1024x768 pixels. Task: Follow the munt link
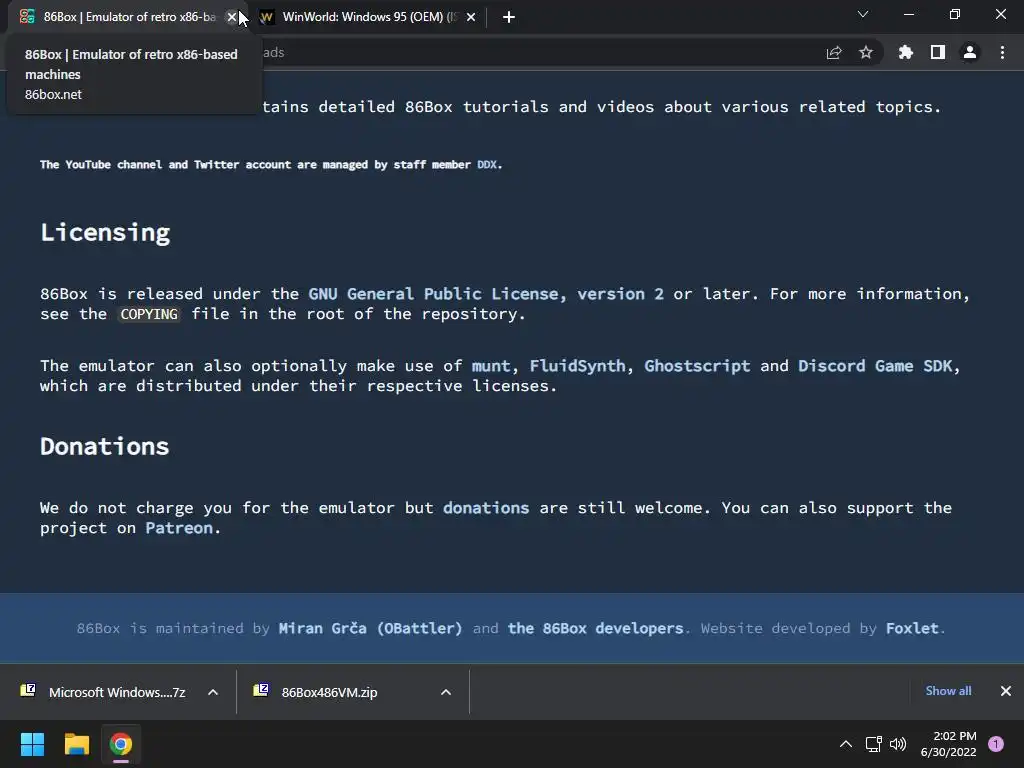[x=490, y=366]
